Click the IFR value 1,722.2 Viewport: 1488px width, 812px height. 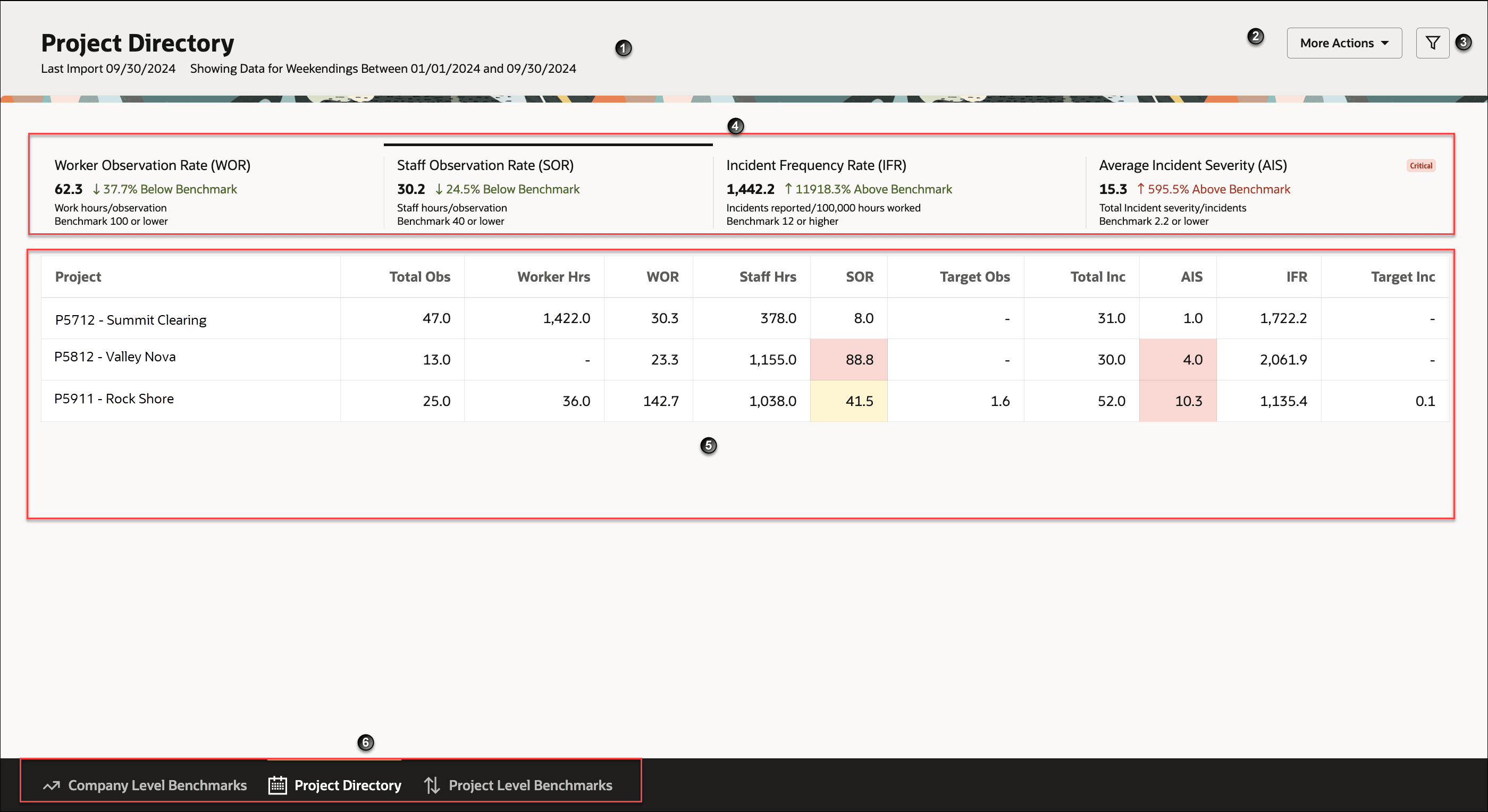coord(1283,318)
